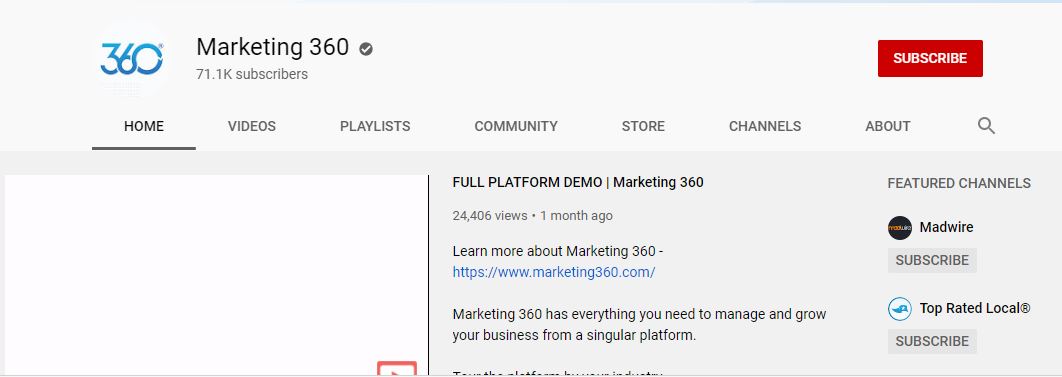The image size is (1062, 377).
Task: Click the Marketing 360 channel logo avatar
Action: 132,59
